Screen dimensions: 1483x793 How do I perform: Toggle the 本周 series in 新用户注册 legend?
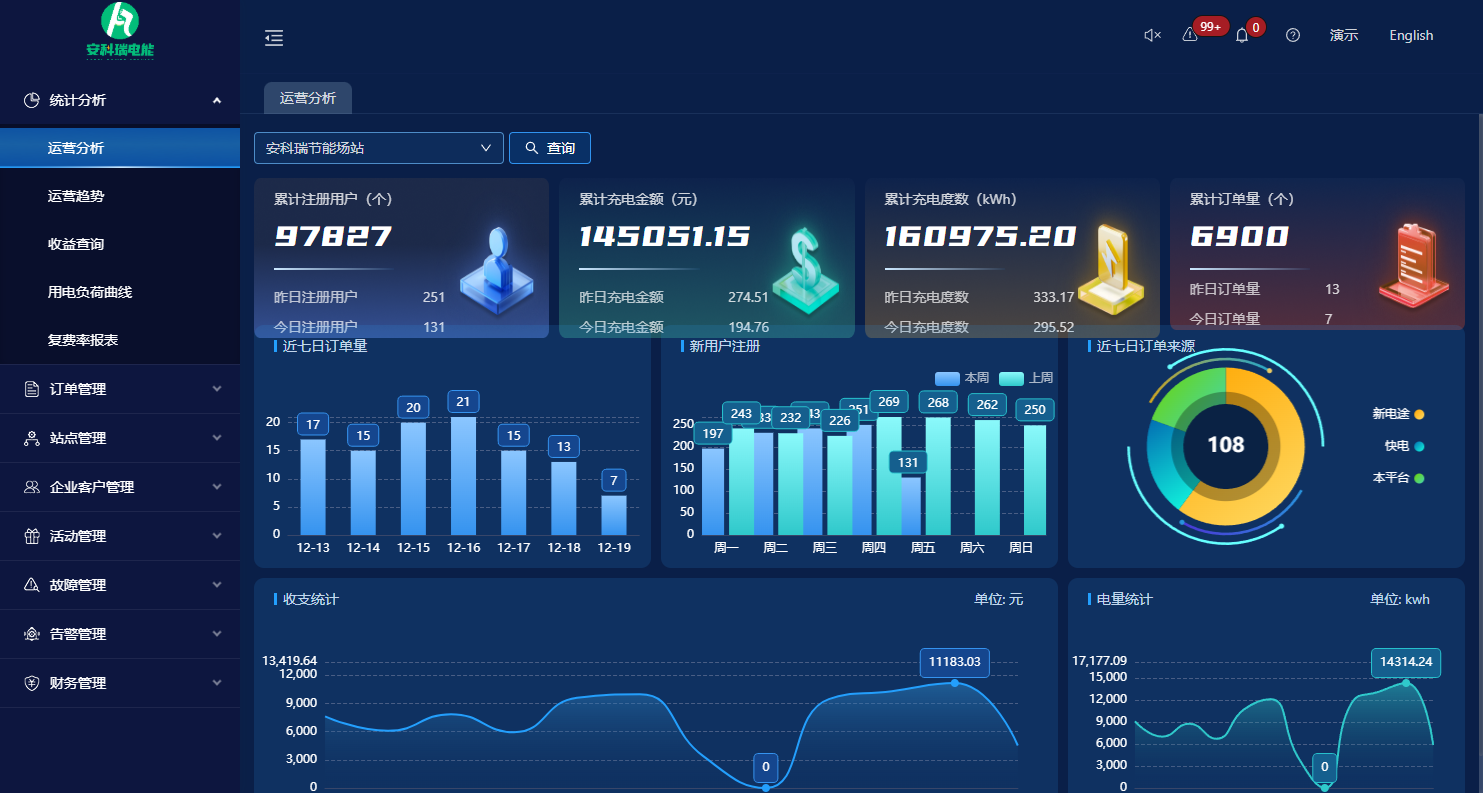coord(962,378)
